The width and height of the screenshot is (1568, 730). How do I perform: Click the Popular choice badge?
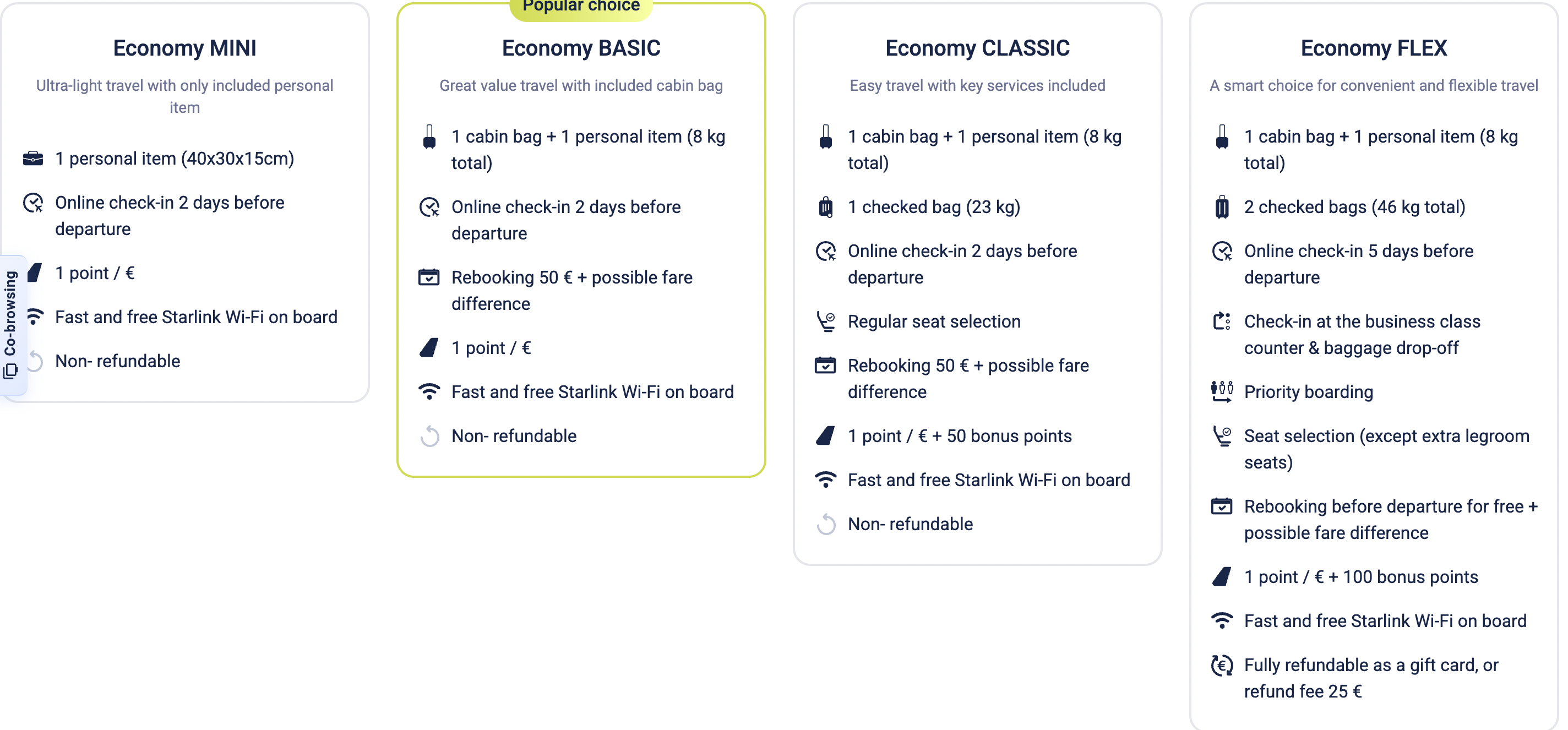tap(581, 7)
